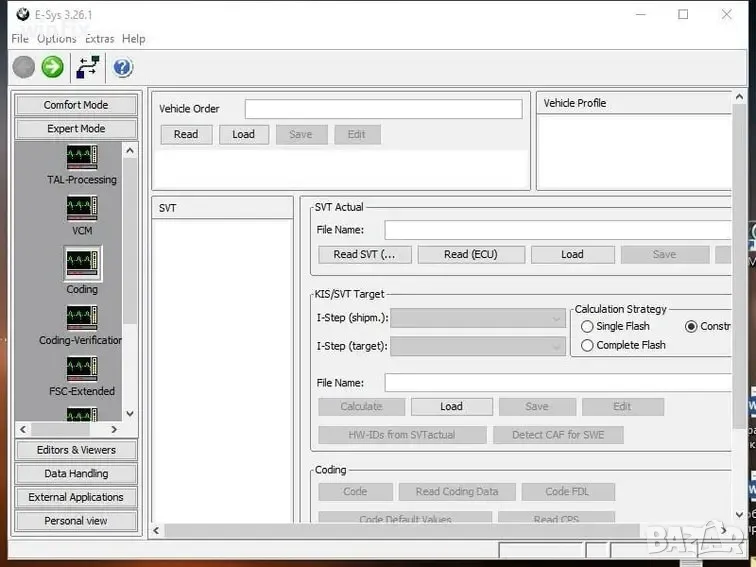The image size is (756, 567).
Task: Click Read under Vehicle Order
Action: [186, 135]
